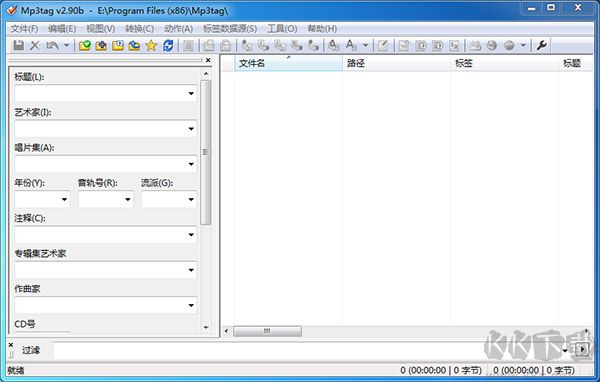600x382 pixels.
Task: Open the tag sources dropdown arrow
Action: [523, 46]
